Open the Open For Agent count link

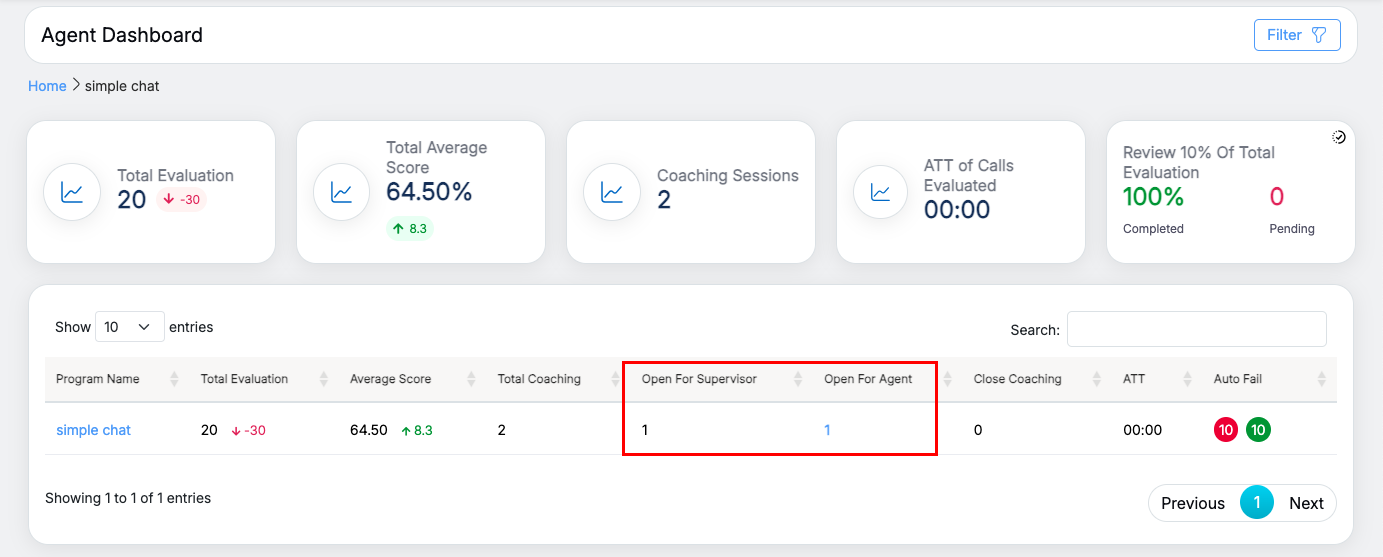tap(828, 430)
